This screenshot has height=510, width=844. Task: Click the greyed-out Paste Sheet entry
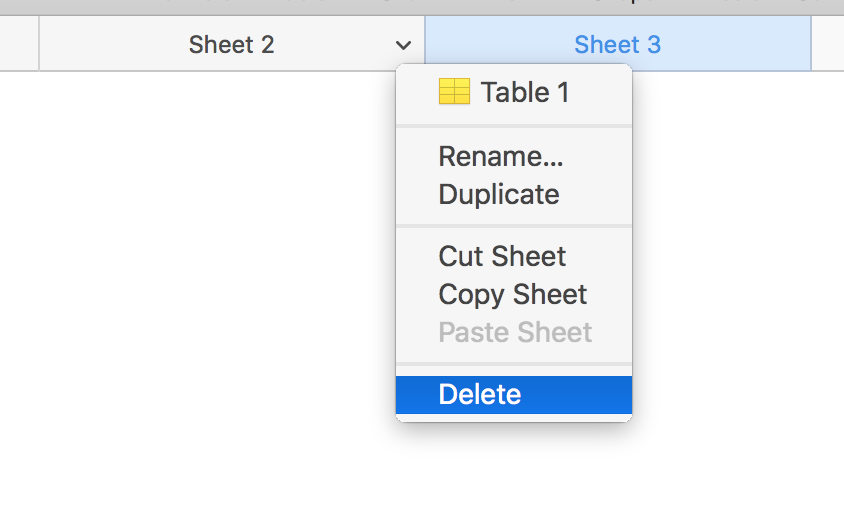click(x=515, y=333)
